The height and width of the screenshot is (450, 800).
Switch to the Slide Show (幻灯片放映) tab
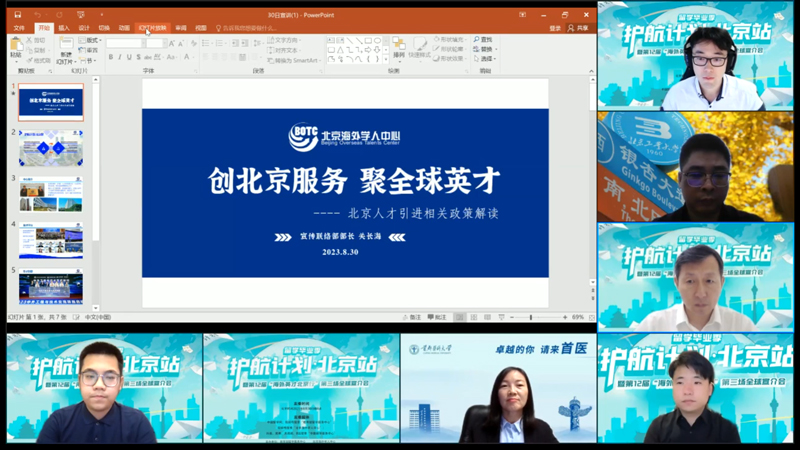(153, 28)
